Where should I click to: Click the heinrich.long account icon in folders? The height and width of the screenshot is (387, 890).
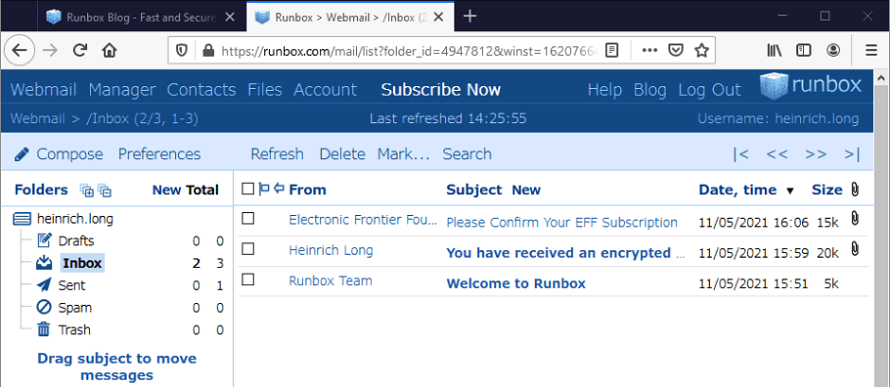click(21, 218)
